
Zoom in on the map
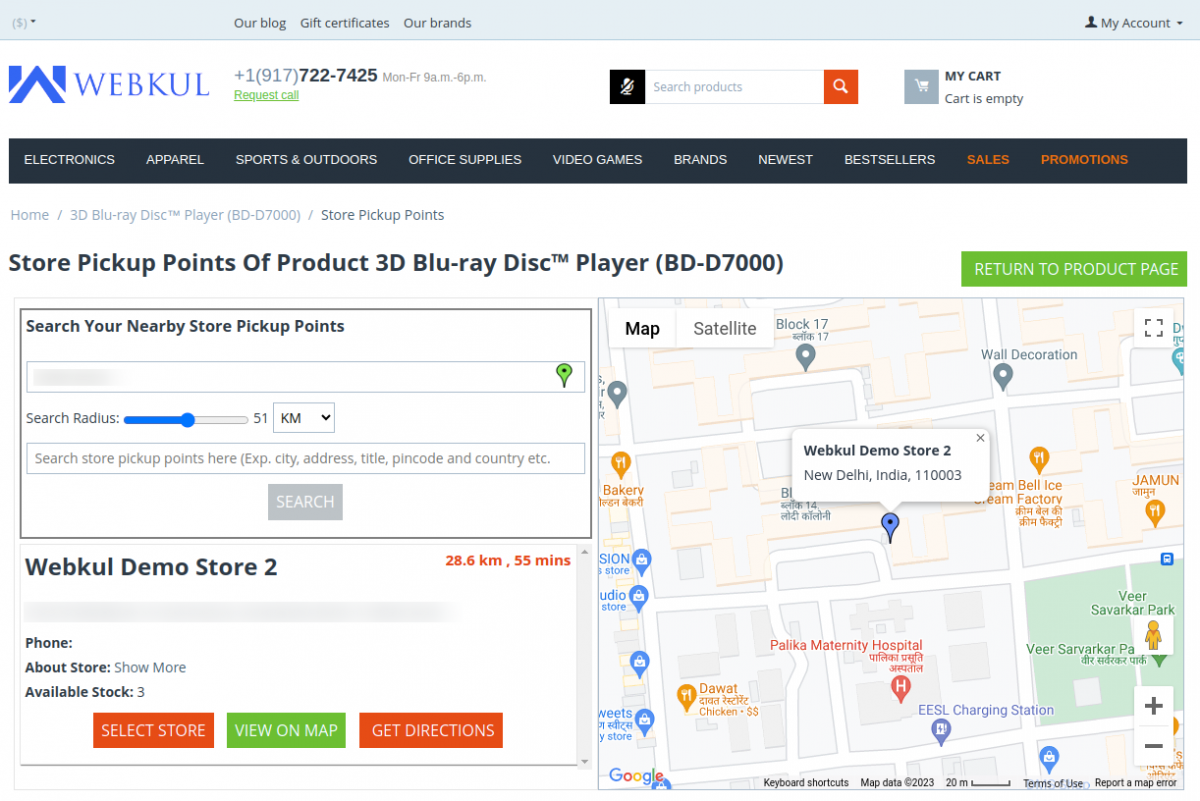(1153, 706)
